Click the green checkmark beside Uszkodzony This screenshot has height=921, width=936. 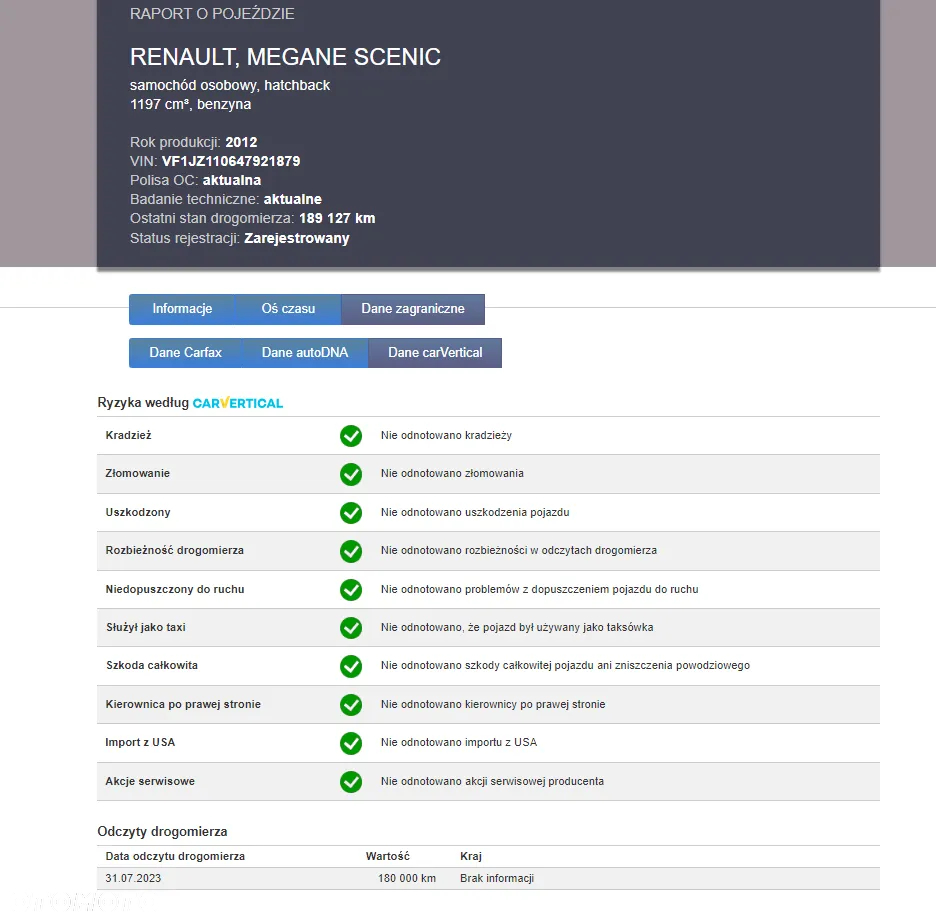[x=350, y=513]
